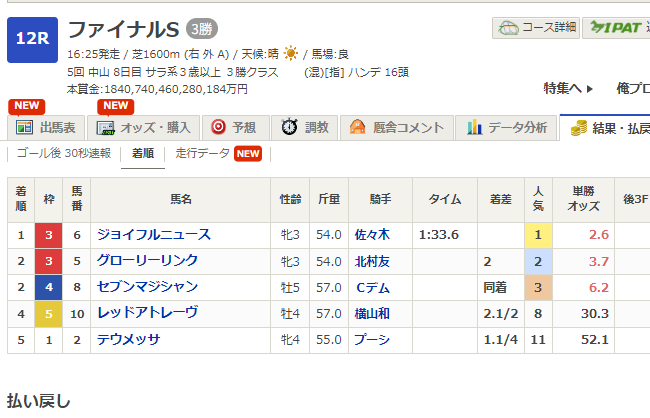Click the yellow popularity rank 1 cell
Image resolution: width=650 pixels, height=418 pixels.
pos(538,235)
